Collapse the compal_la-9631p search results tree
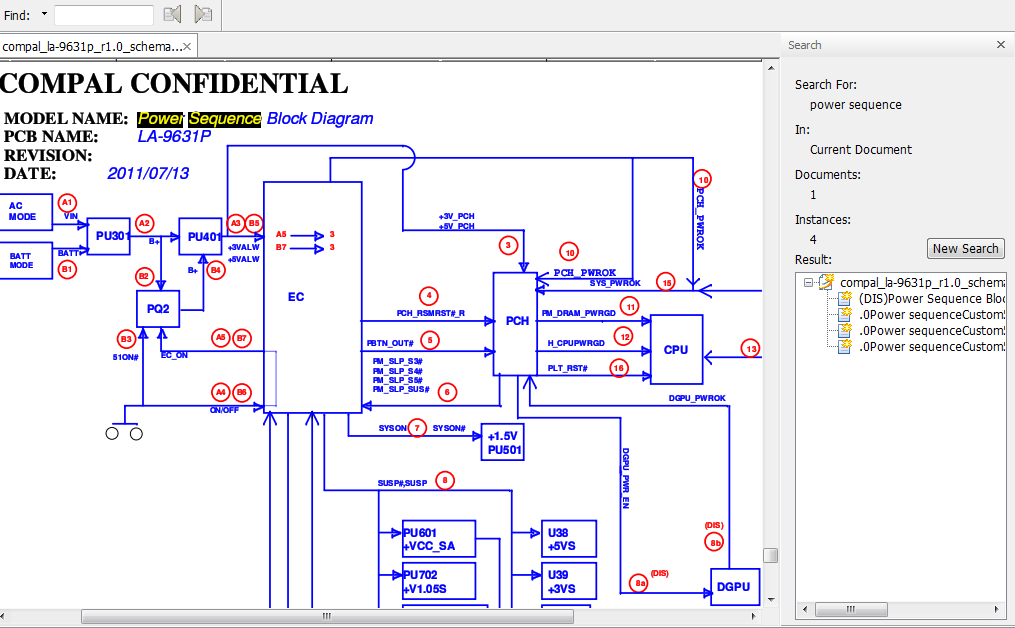Screen dimensions: 1015x628 tap(808, 282)
